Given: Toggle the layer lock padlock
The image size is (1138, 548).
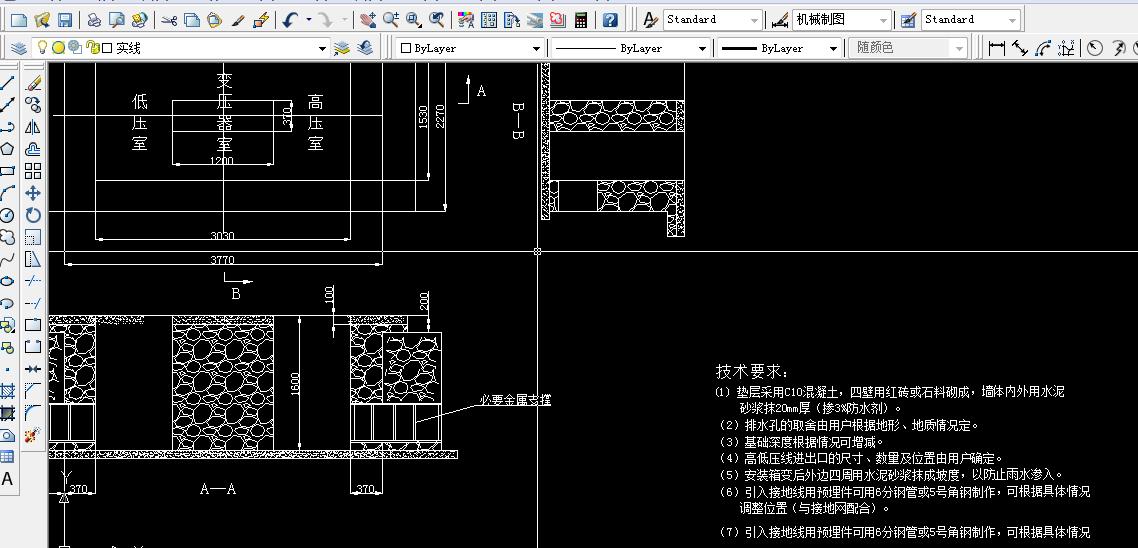Looking at the screenshot, I should [x=92, y=48].
